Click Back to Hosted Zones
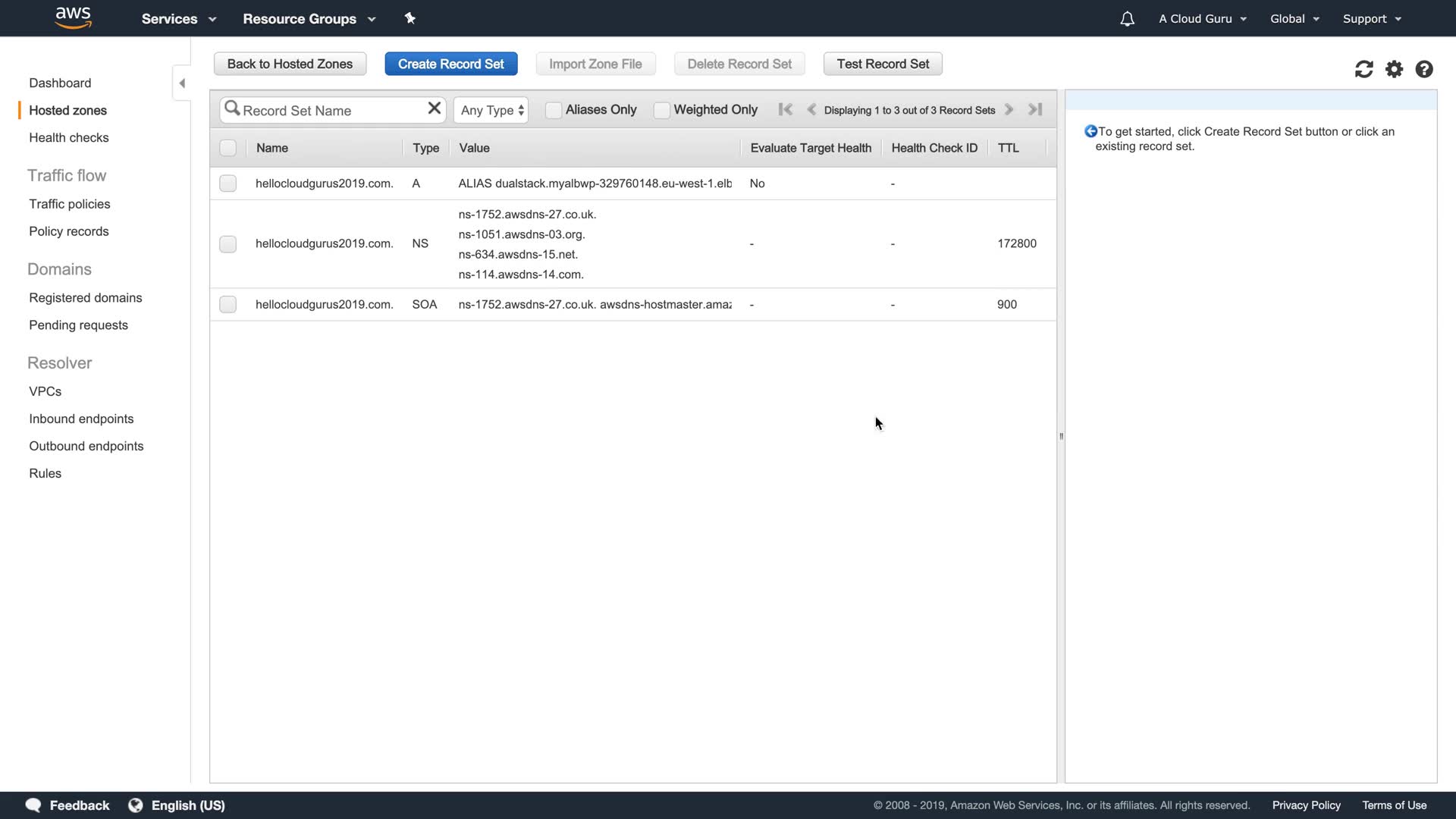The width and height of the screenshot is (1456, 819). pos(290,64)
